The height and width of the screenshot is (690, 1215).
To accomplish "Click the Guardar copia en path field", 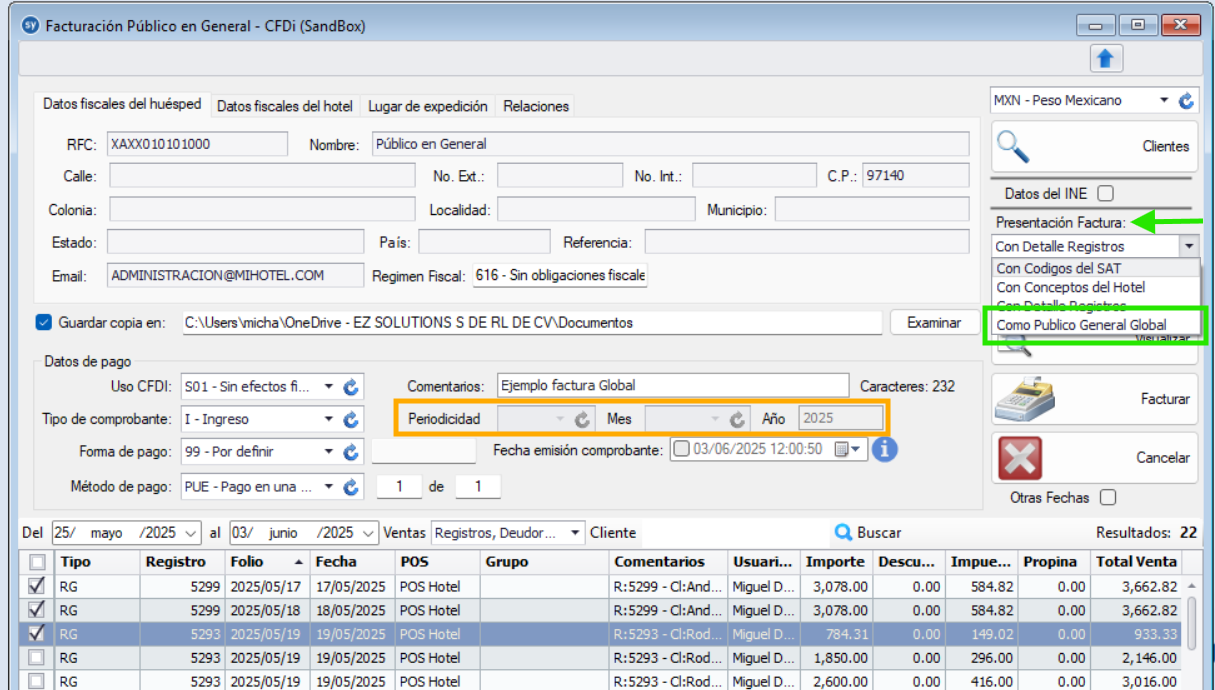I will (x=531, y=322).
